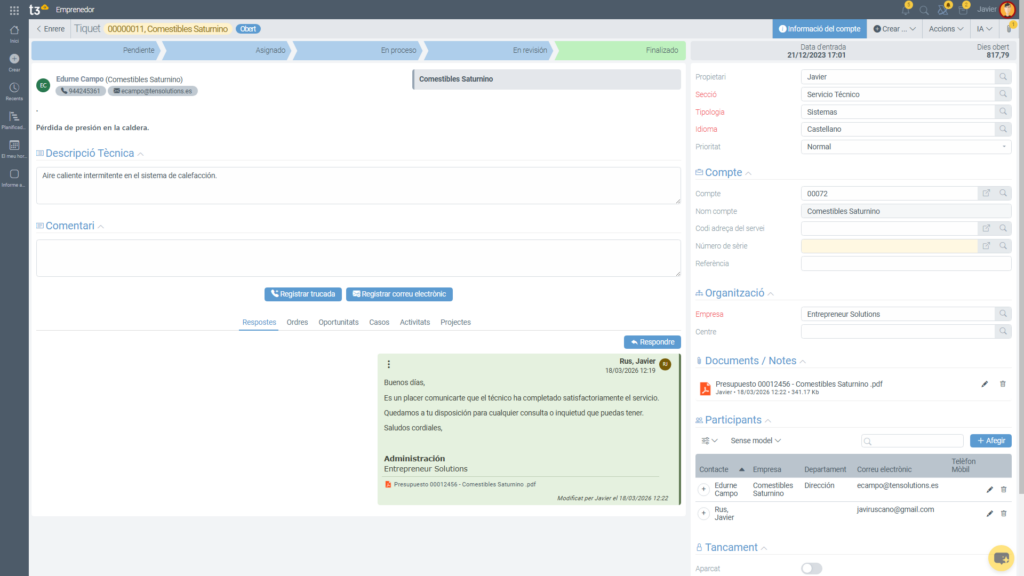The image size is (1024, 576).
Task: Edit the Edurne Campo participant row
Action: 989,489
